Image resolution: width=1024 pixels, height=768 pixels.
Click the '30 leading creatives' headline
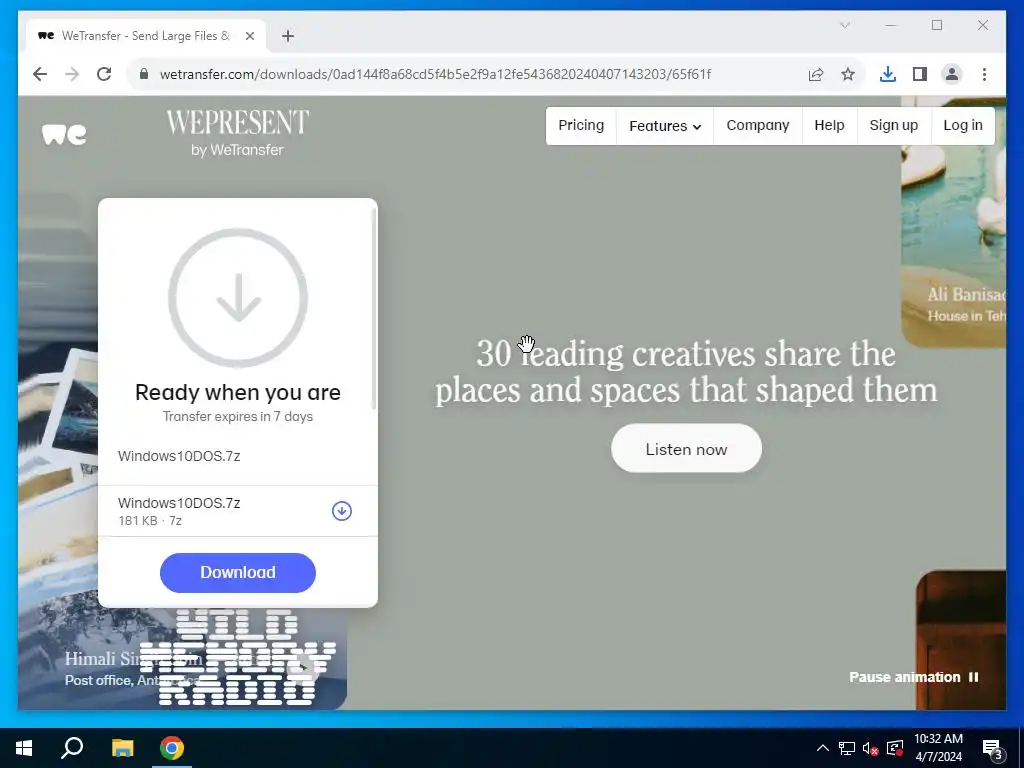pyautogui.click(x=686, y=372)
